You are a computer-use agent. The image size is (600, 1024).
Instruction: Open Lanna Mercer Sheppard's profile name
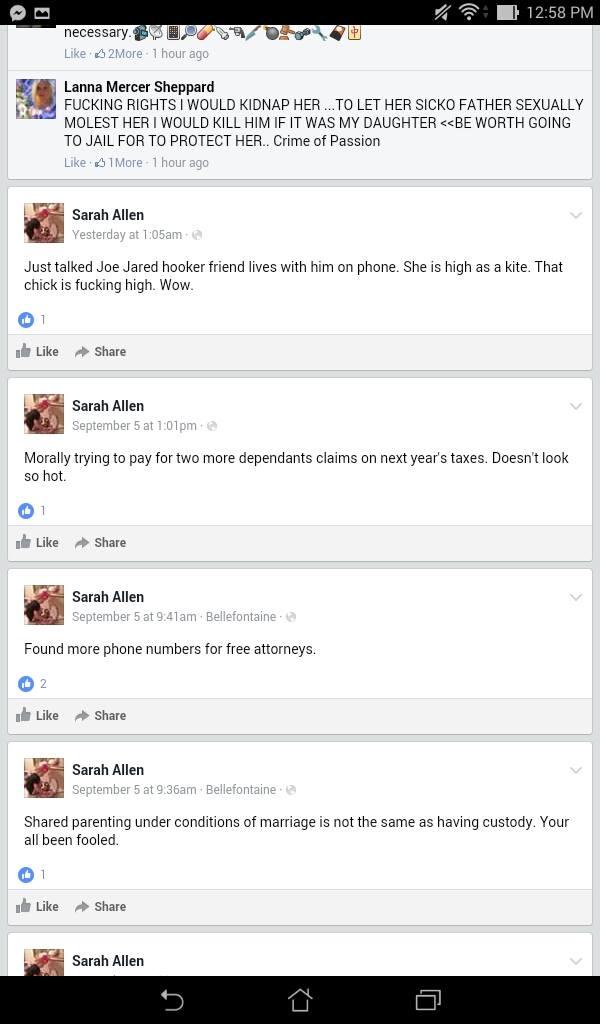tap(139, 87)
